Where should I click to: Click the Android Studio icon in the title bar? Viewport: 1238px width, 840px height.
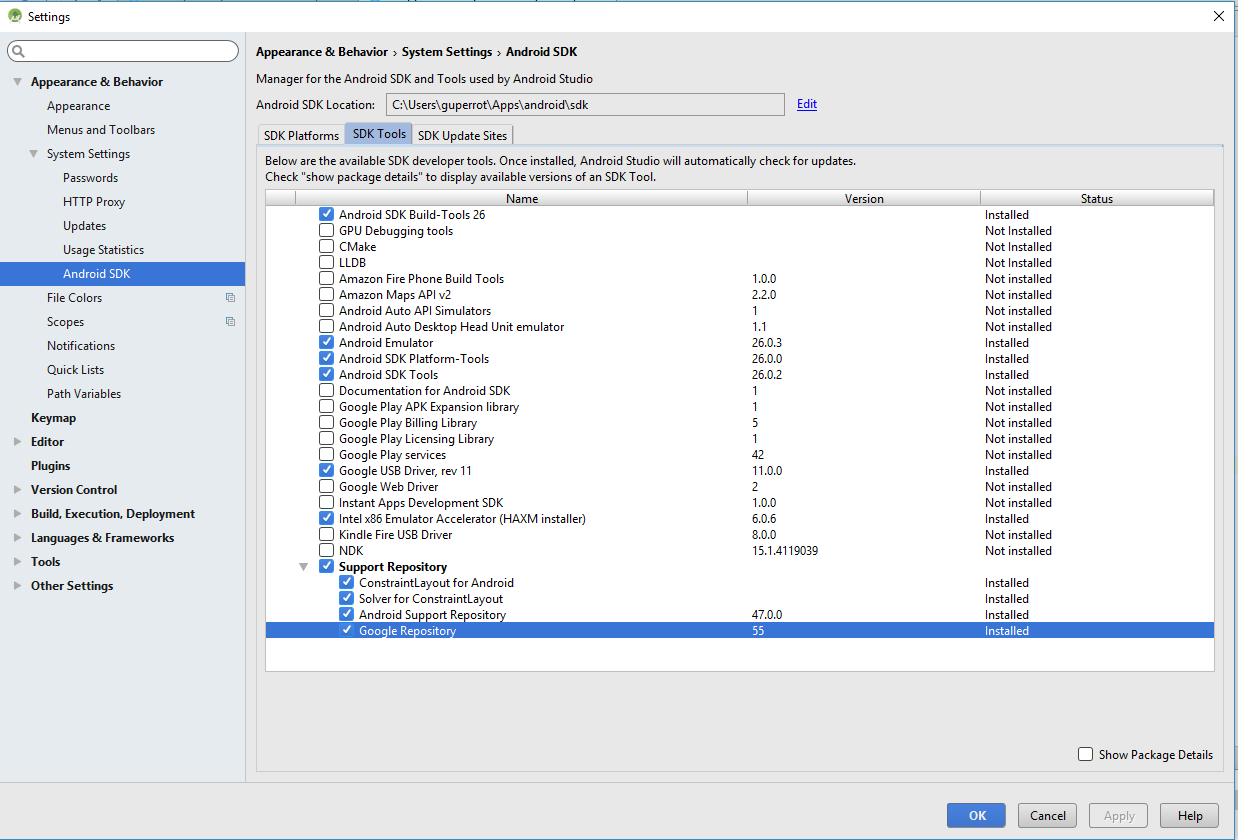coord(14,16)
